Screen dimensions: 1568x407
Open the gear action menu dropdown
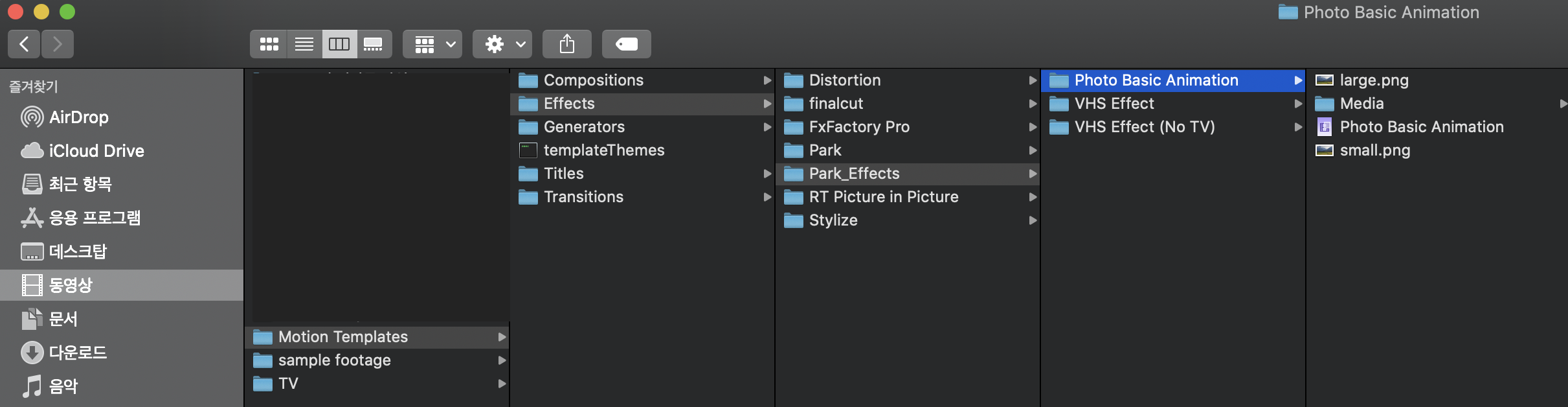(502, 44)
